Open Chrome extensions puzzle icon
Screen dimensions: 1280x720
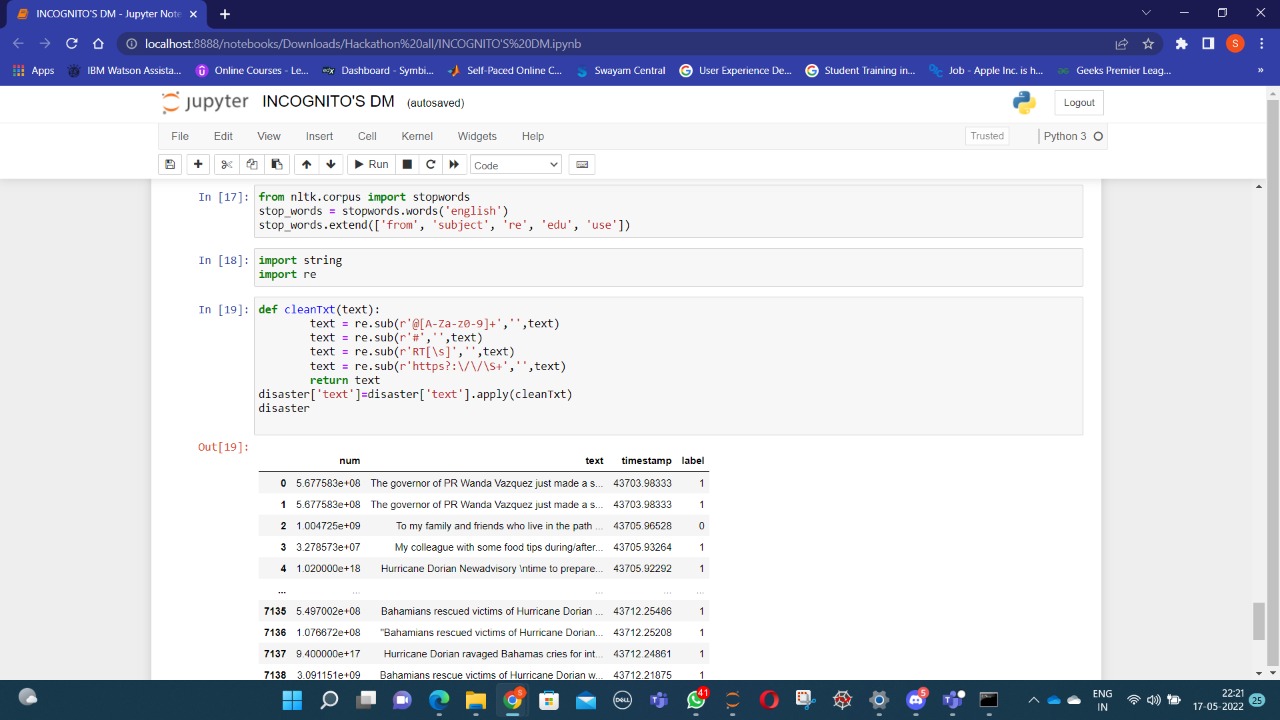pos(1181,43)
